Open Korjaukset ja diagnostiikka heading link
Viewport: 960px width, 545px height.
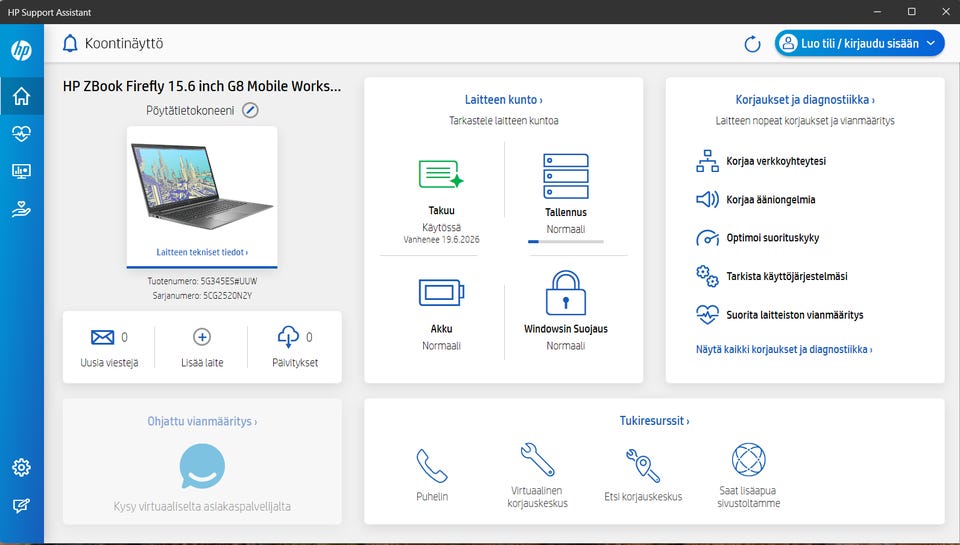pos(805,100)
